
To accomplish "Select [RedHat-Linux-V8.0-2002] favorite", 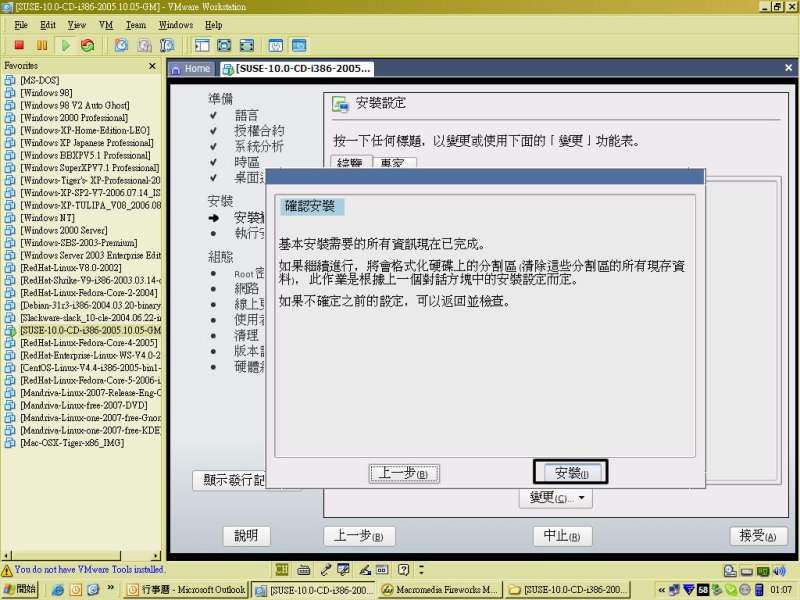I will pos(70,268).
